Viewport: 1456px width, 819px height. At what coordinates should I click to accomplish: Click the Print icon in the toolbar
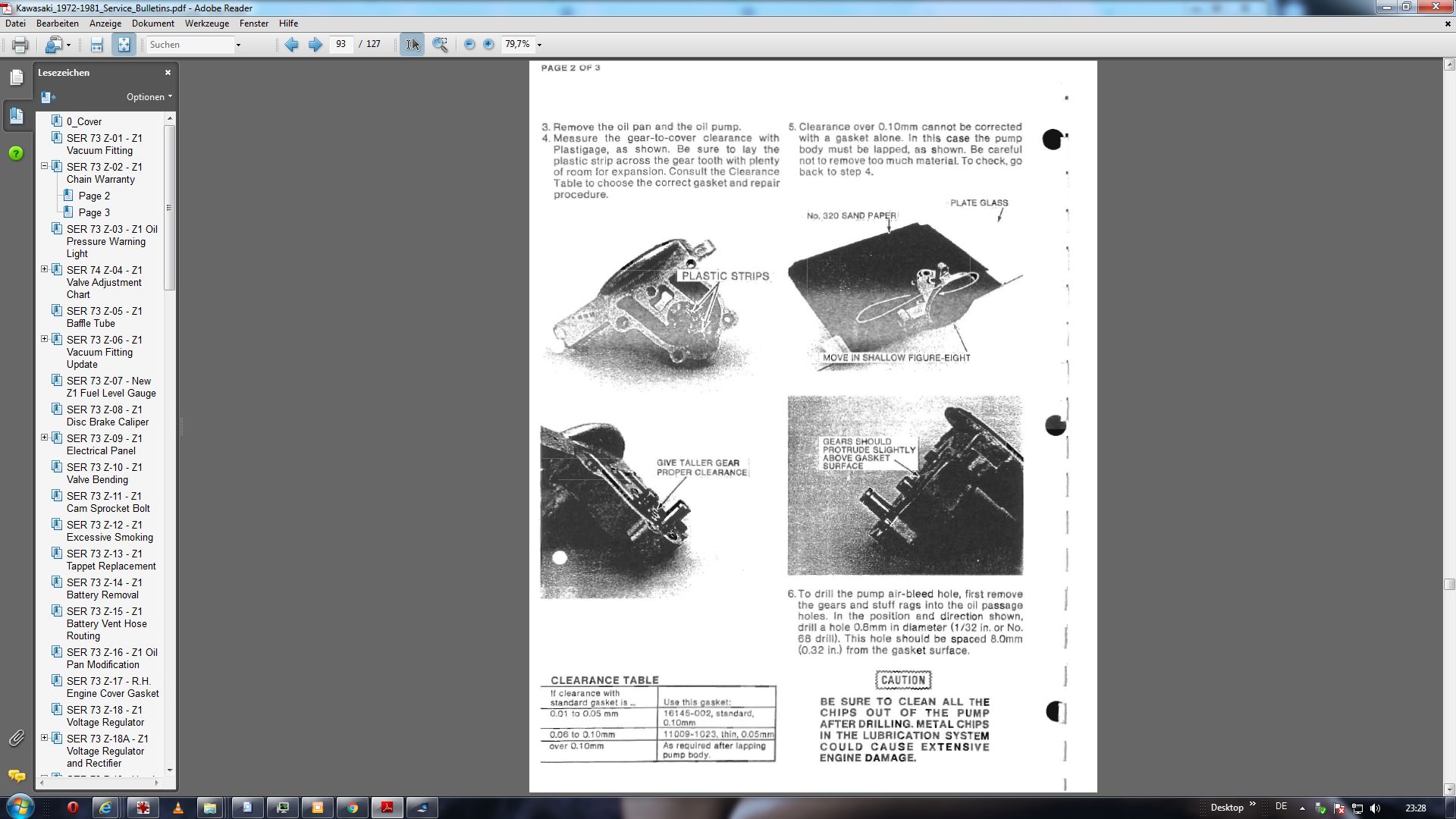[20, 45]
